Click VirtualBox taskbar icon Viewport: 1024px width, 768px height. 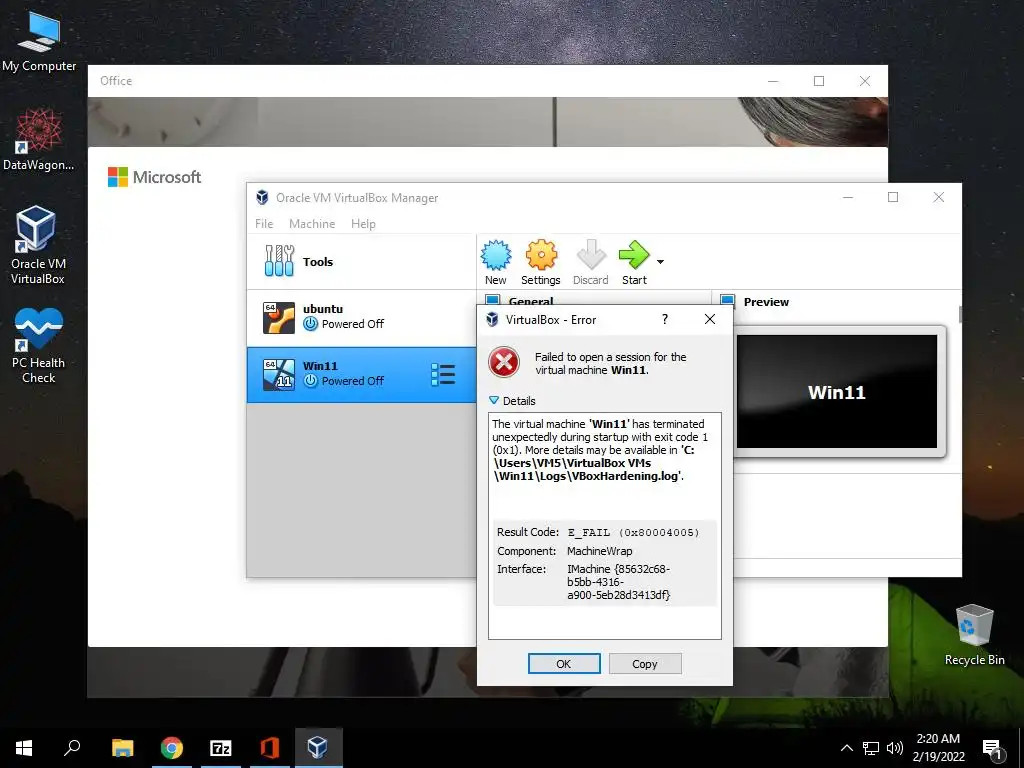click(318, 748)
